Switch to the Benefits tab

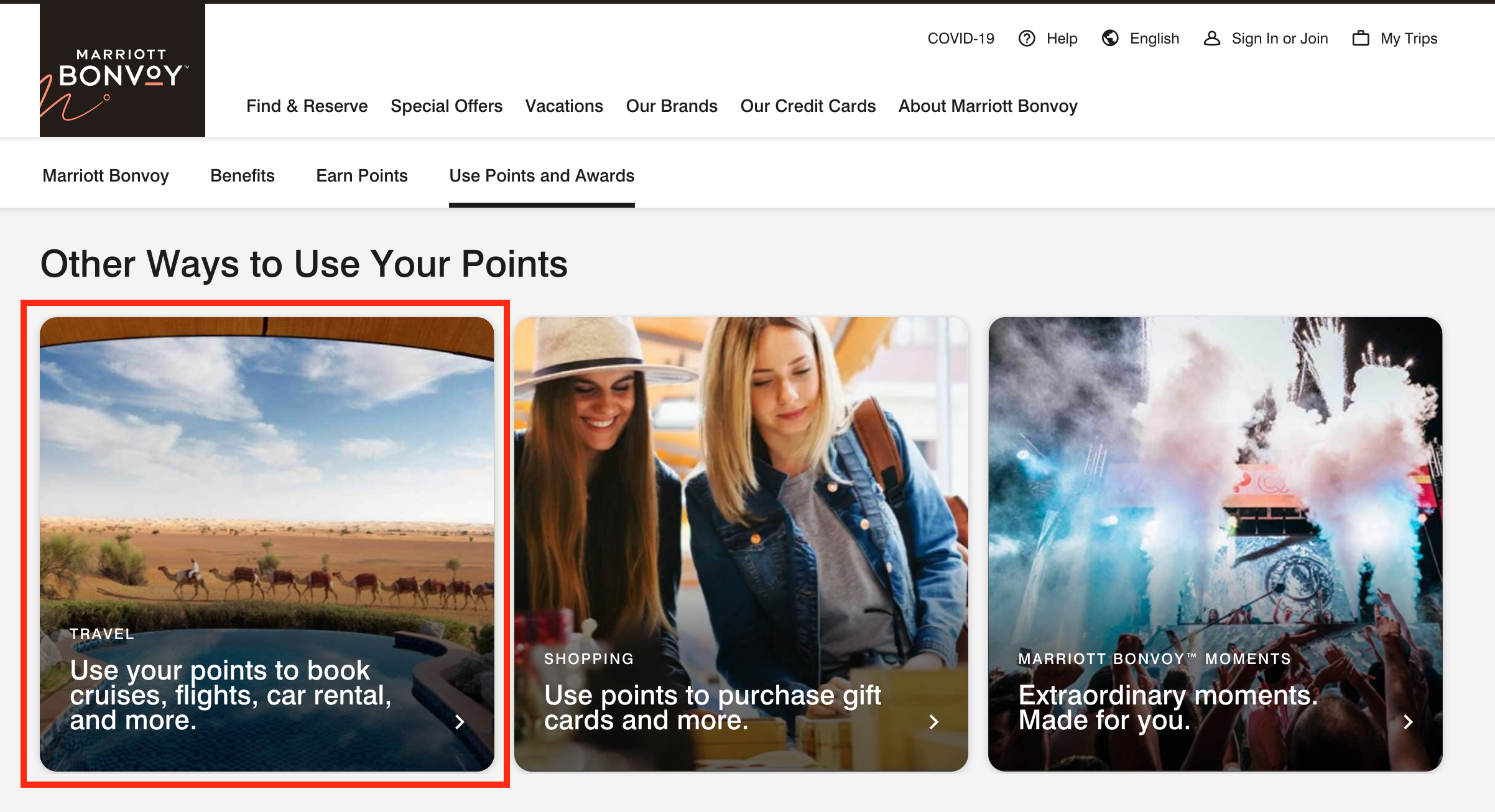243,176
